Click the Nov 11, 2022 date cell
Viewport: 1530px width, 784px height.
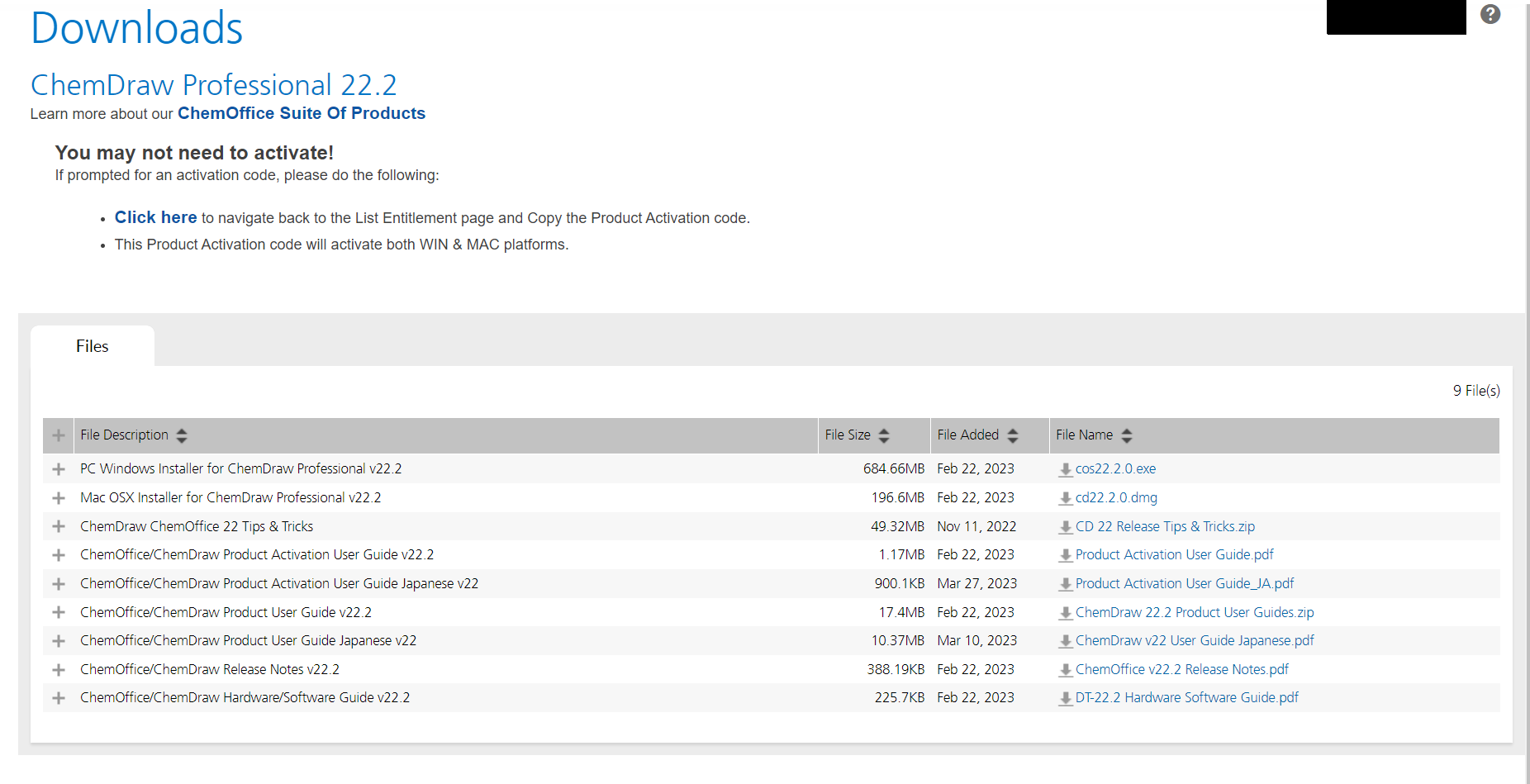[x=976, y=526]
